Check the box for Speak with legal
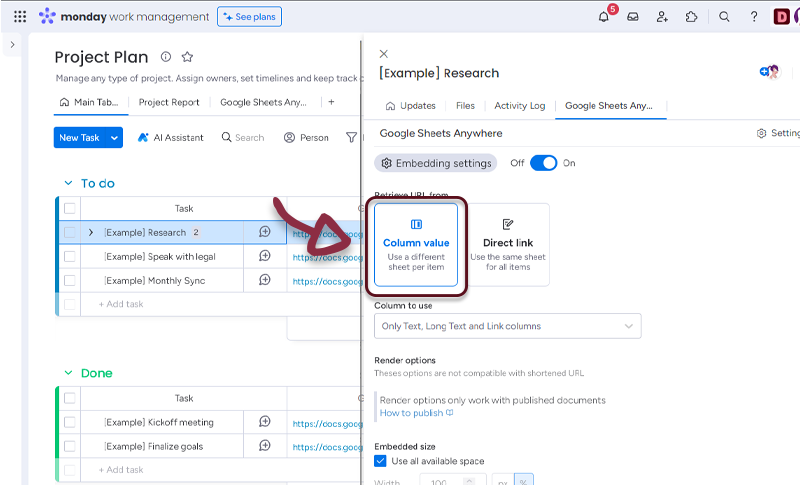This screenshot has height=485, width=800. [70, 256]
